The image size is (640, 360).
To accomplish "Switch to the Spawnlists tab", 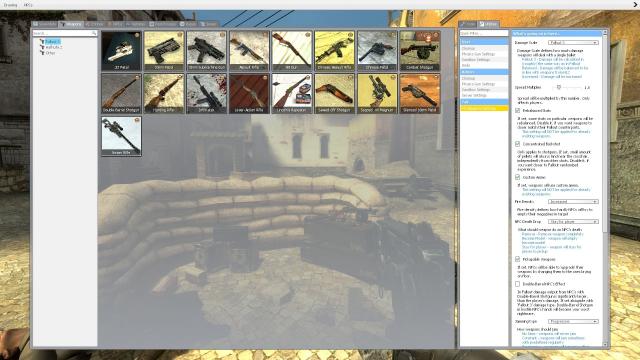I will 45,24.
